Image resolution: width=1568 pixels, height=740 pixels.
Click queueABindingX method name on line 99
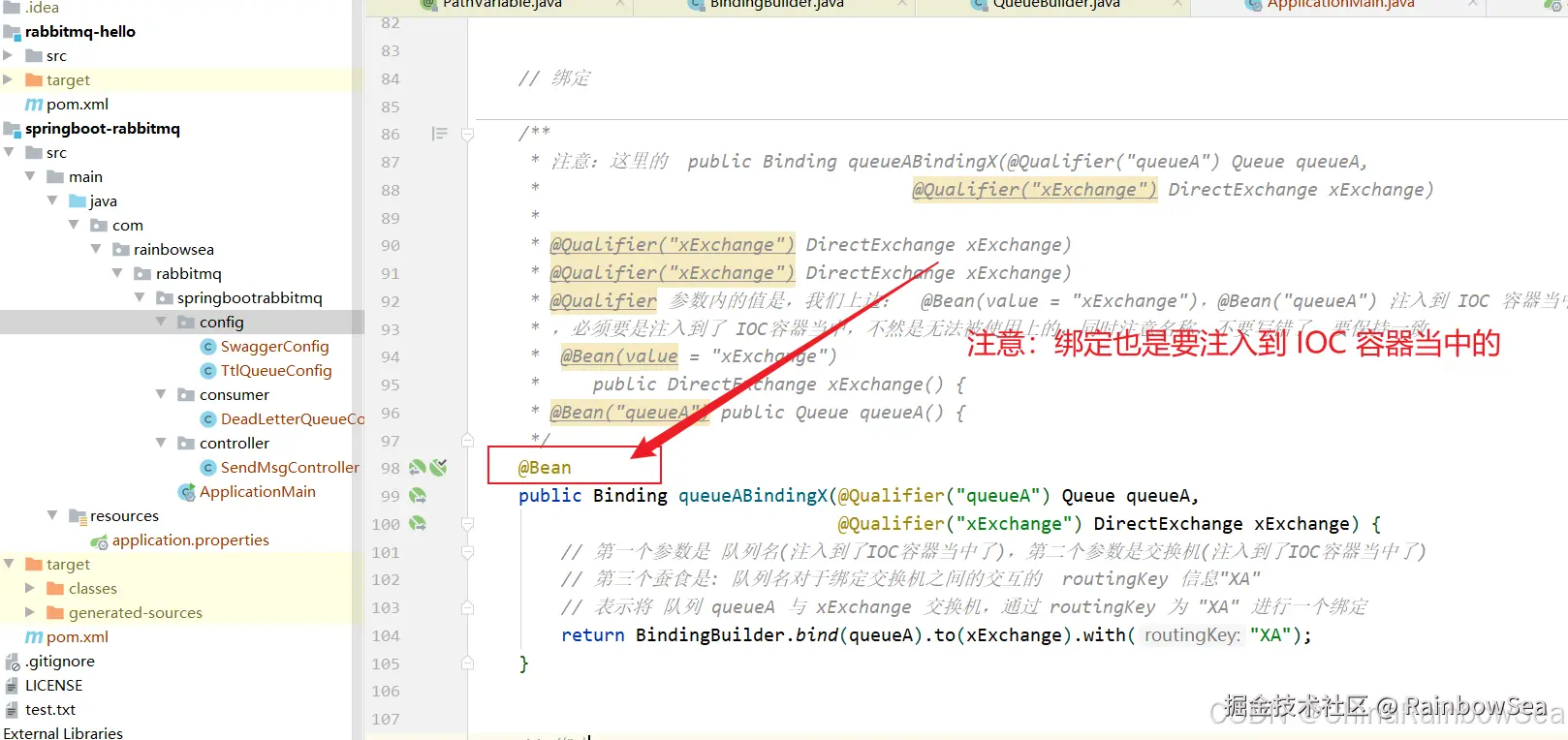click(x=753, y=496)
